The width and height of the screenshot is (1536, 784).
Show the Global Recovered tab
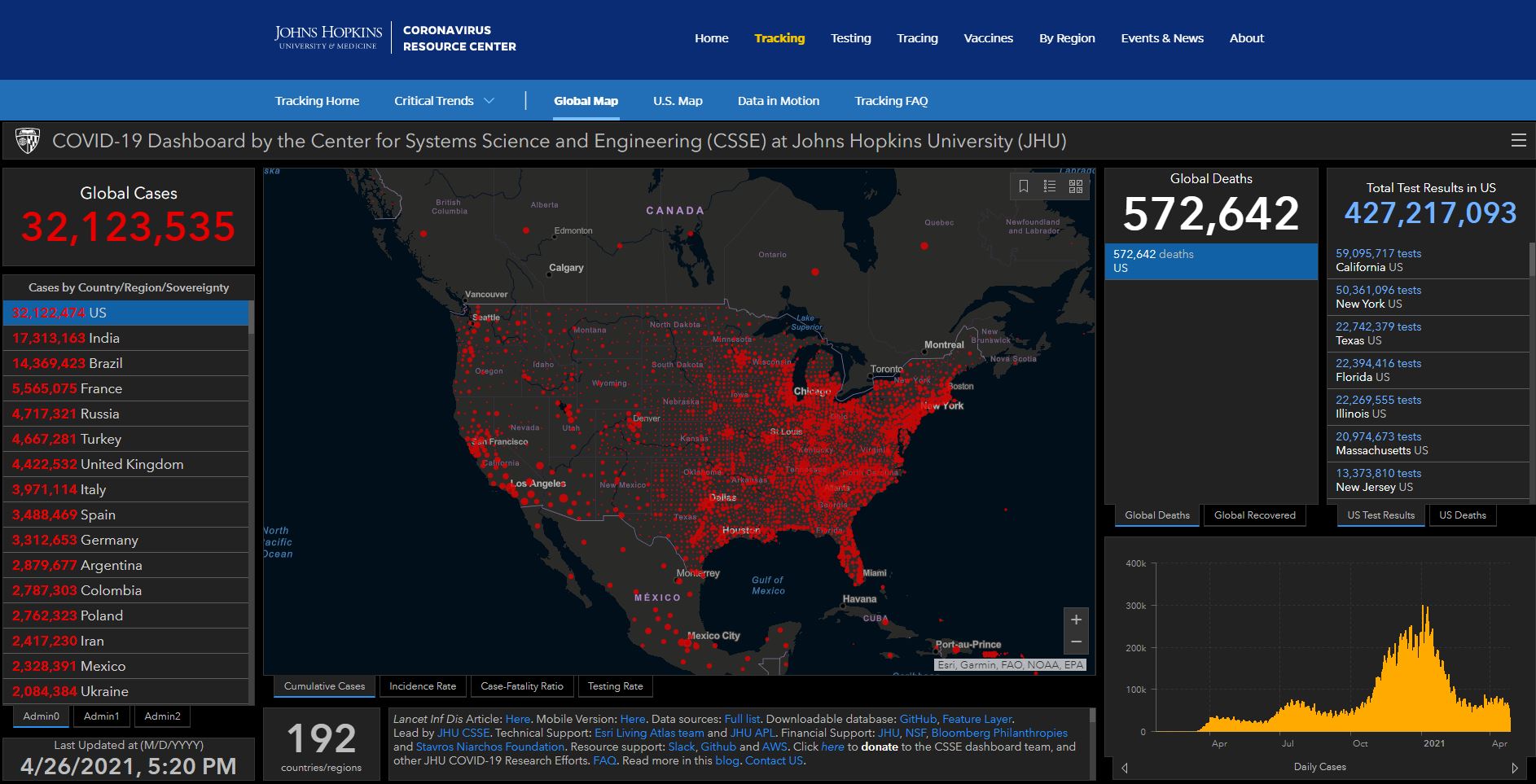1254,515
